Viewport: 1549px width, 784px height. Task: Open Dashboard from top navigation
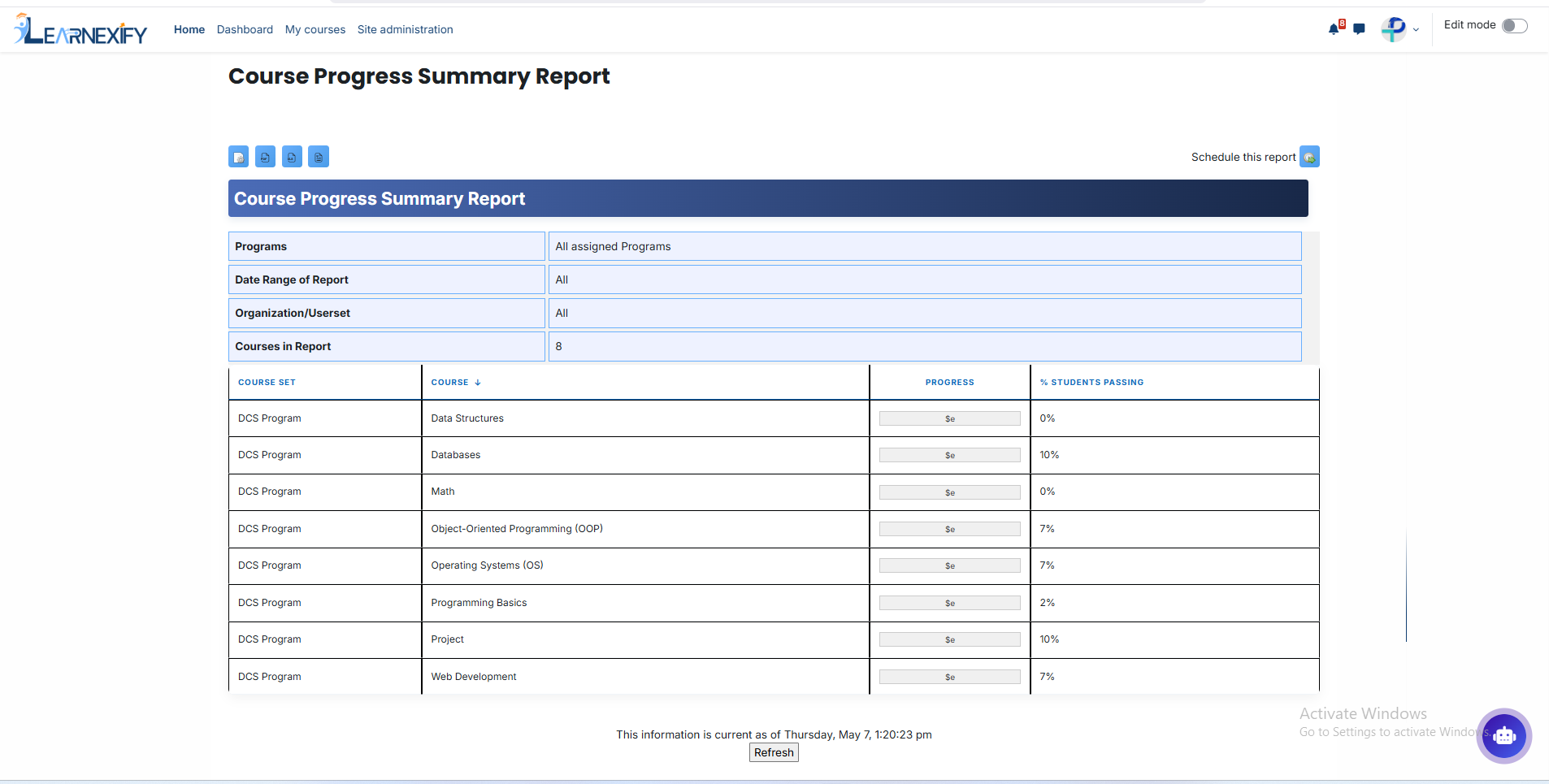(245, 29)
